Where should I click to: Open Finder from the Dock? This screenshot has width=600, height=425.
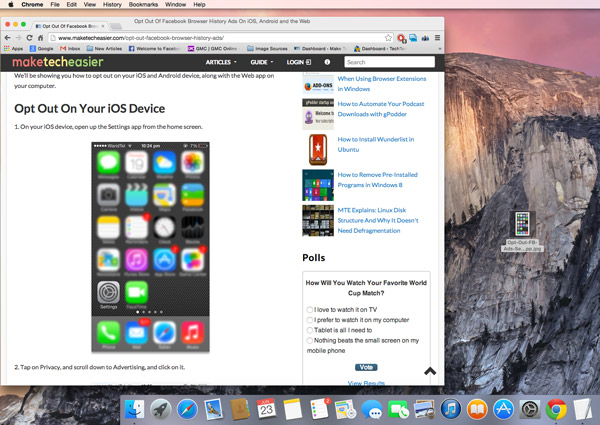tap(134, 409)
